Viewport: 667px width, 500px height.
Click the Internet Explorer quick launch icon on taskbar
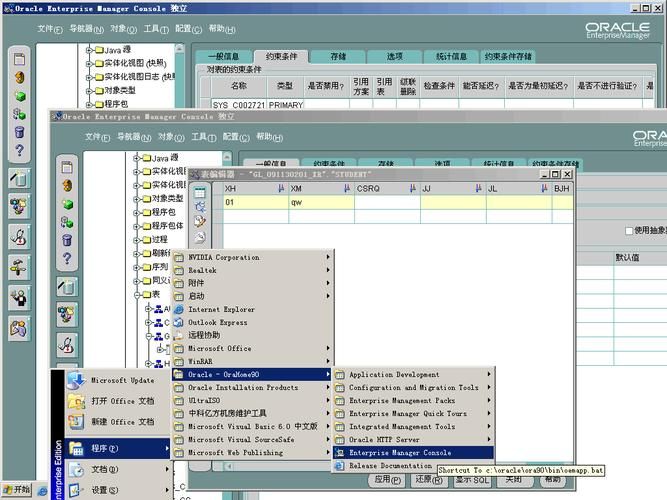click(x=42, y=491)
